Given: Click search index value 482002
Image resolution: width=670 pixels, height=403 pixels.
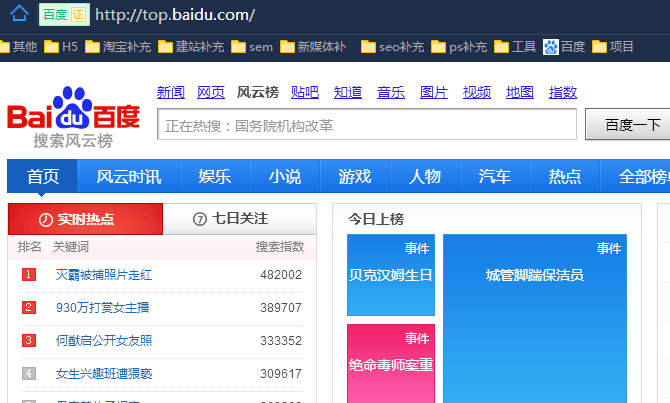Looking at the screenshot, I should [281, 274].
